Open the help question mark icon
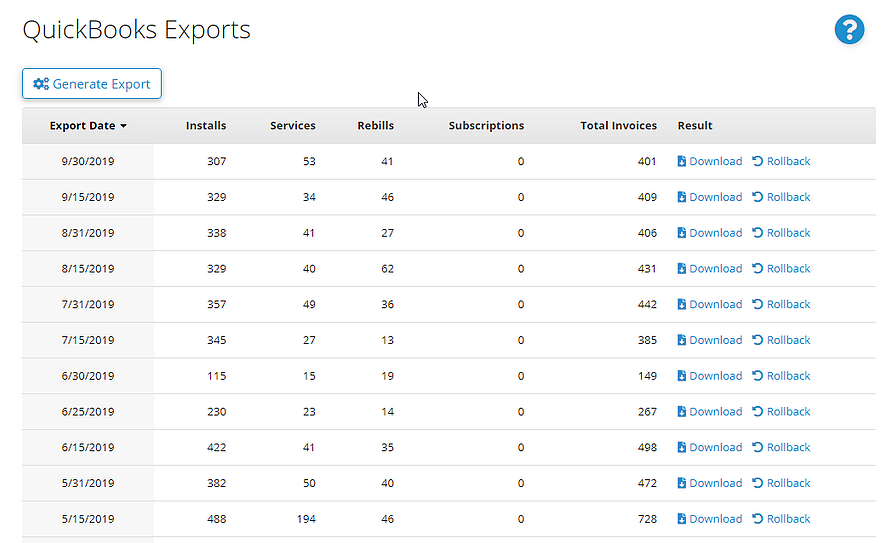The image size is (887, 543). [x=849, y=30]
